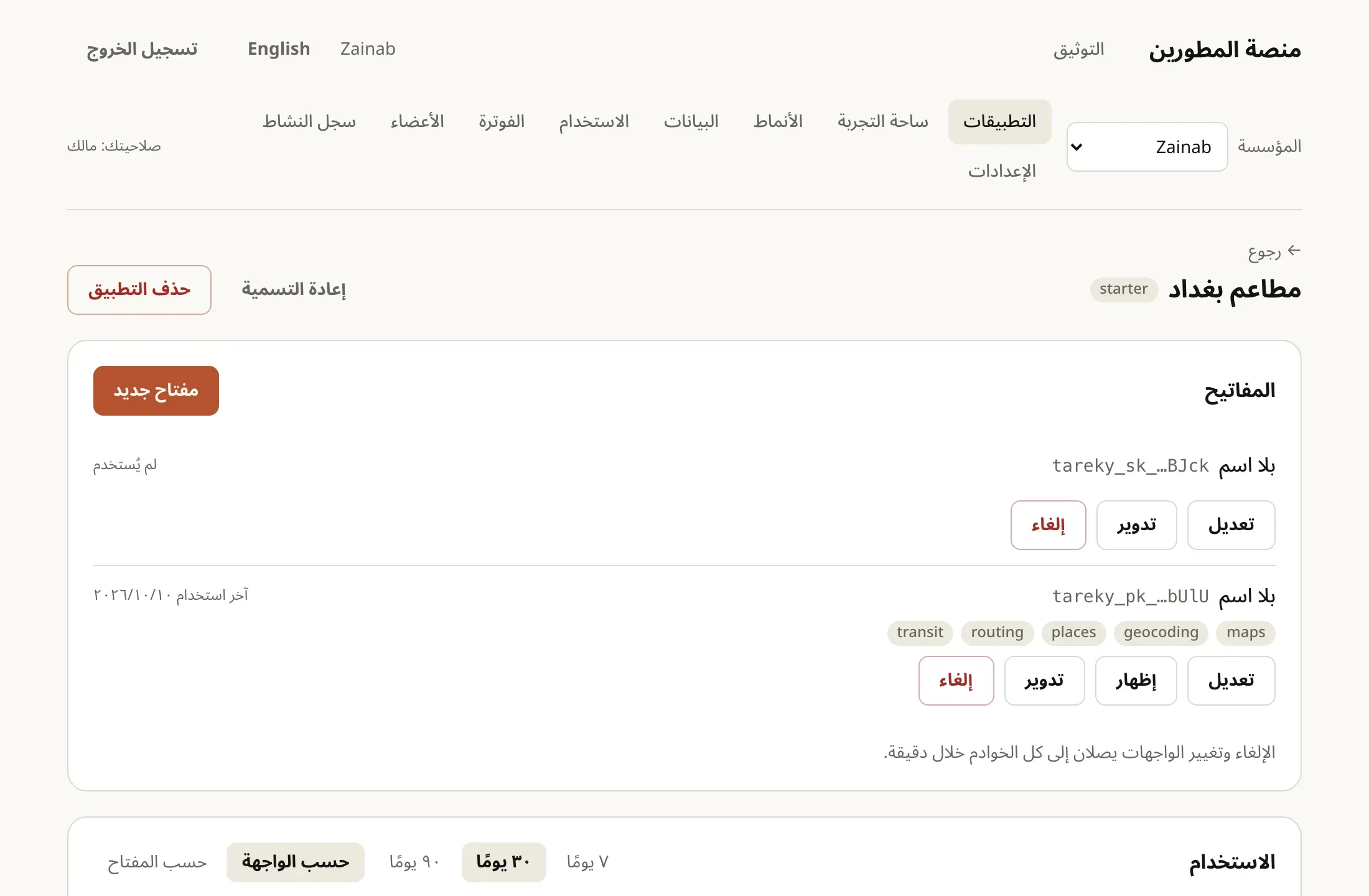Click the التوثيق documentation link
The height and width of the screenshot is (896, 1369).
pos(1078,49)
